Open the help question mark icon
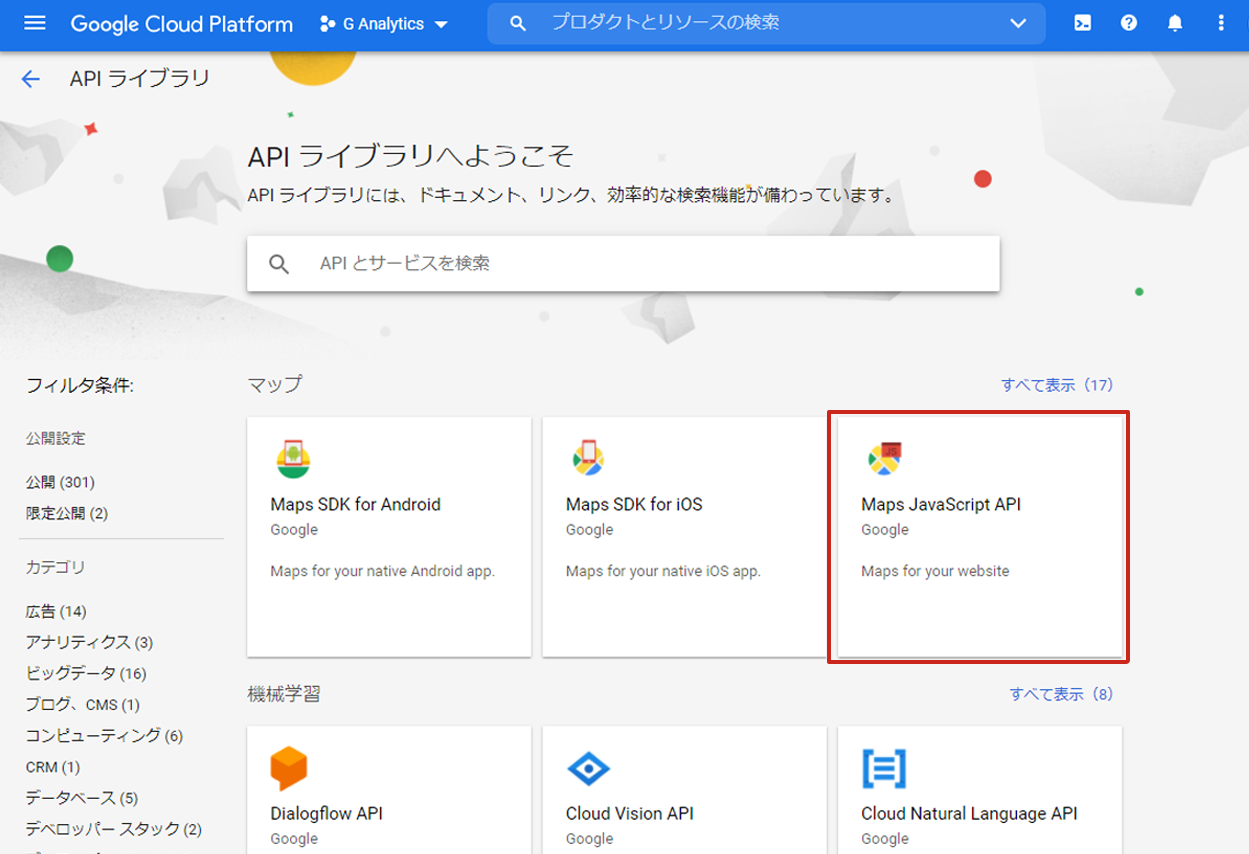 (x=1129, y=23)
